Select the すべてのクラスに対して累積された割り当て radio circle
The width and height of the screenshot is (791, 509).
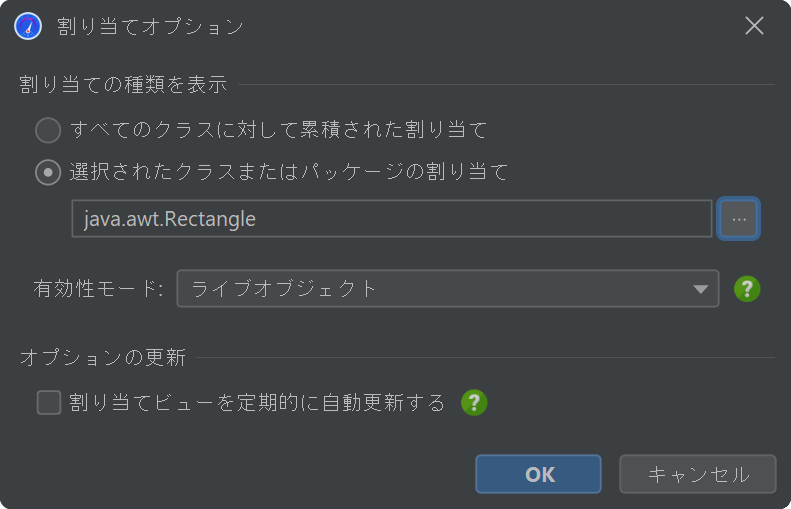[48, 130]
